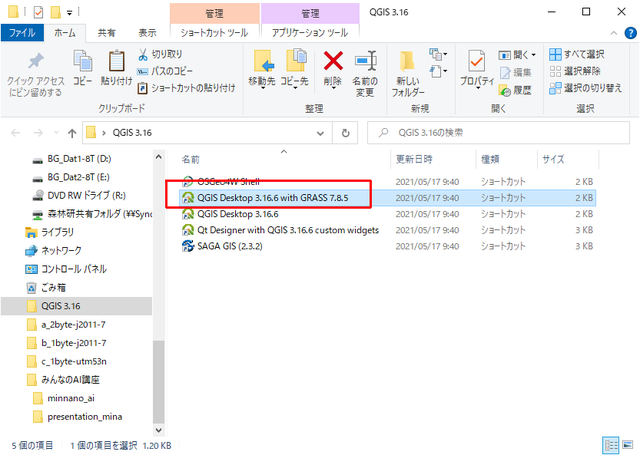640x455 pixels.
Task: Sort by the 名前 column header
Action: 284,159
